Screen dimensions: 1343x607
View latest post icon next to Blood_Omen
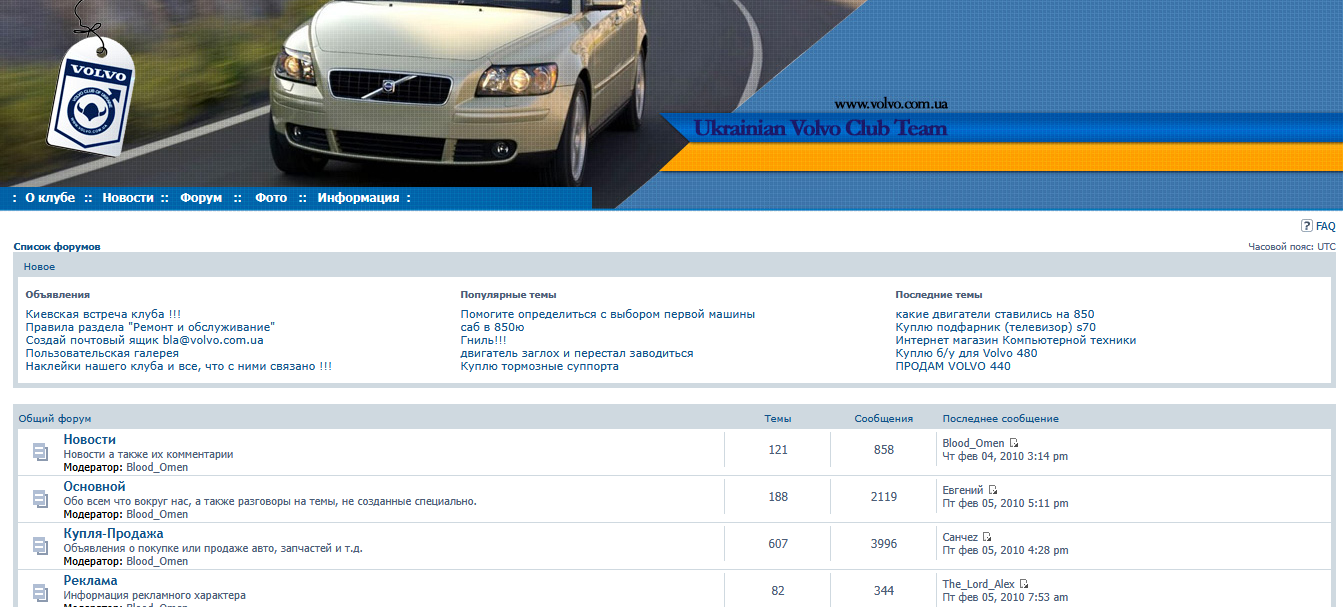tap(1014, 443)
